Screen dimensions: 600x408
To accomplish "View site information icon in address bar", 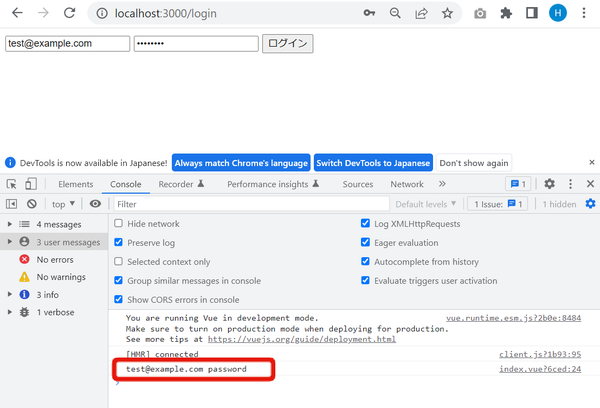I will pos(102,13).
